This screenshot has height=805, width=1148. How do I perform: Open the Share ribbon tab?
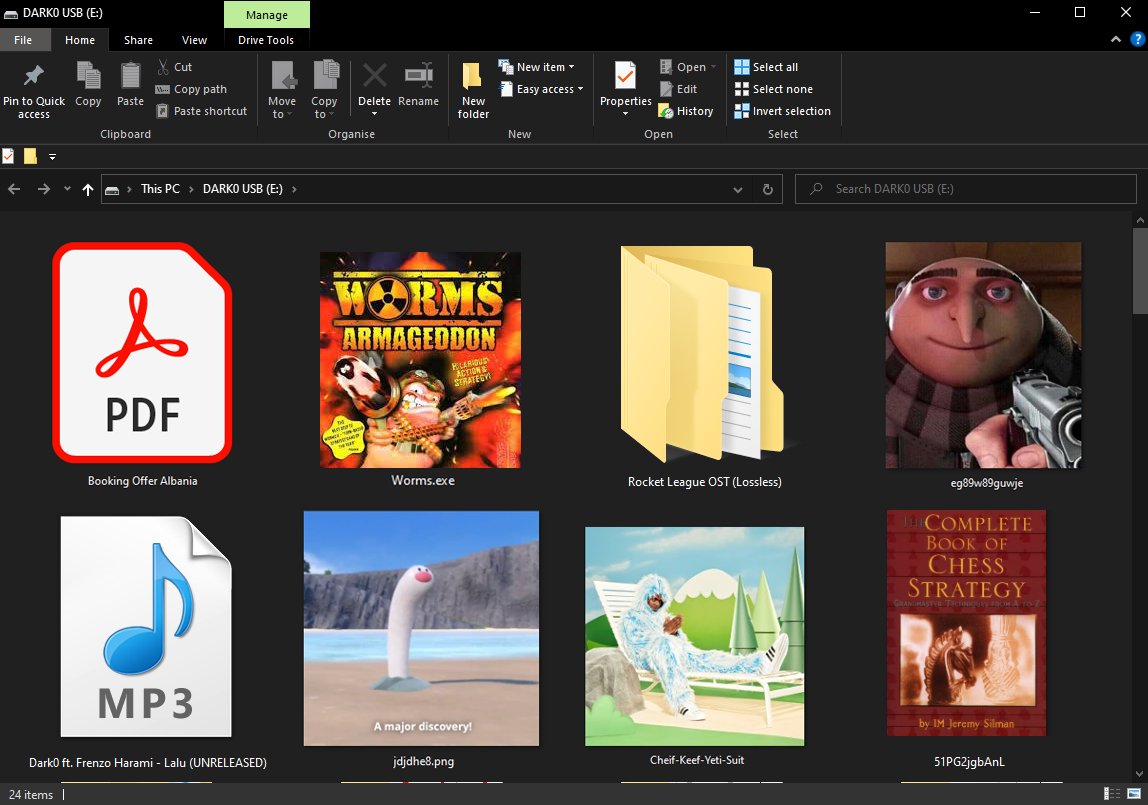tap(138, 40)
